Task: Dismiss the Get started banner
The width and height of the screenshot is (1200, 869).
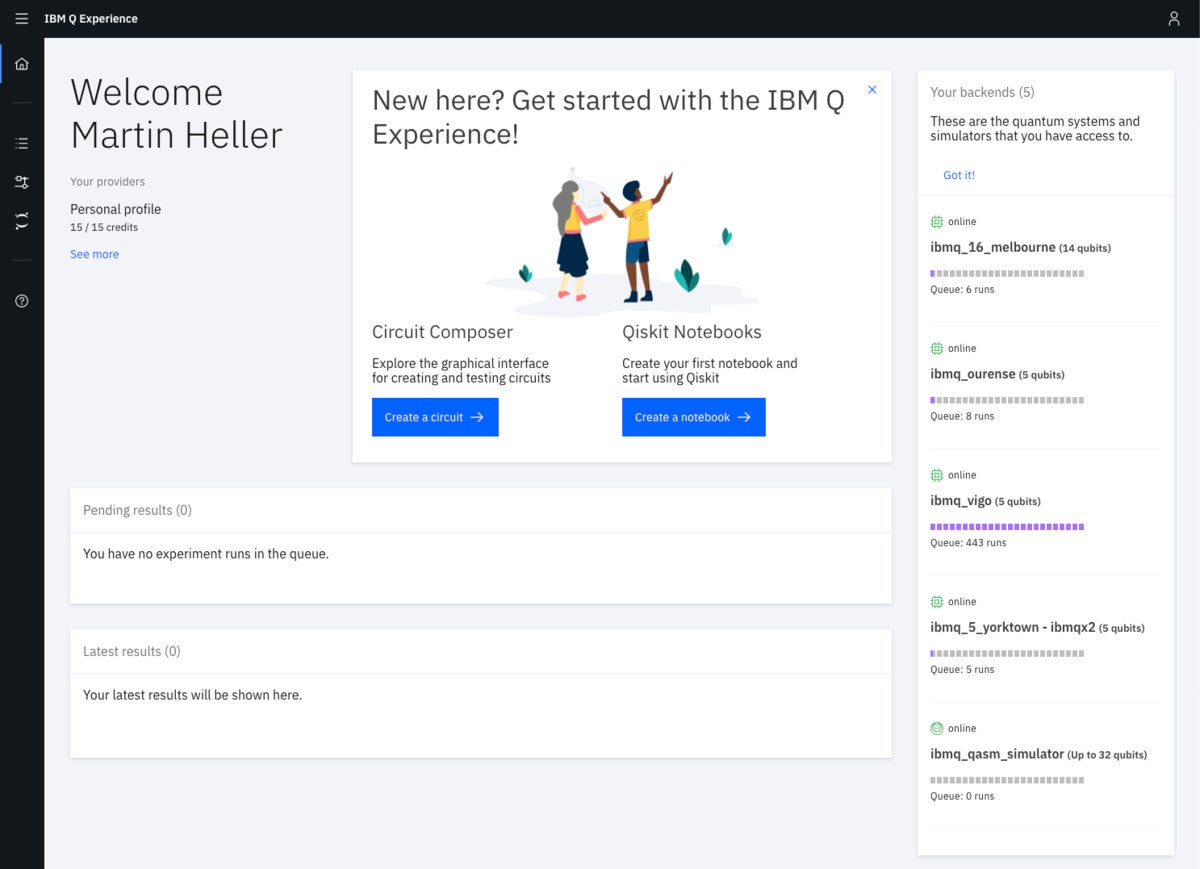Action: (872, 90)
